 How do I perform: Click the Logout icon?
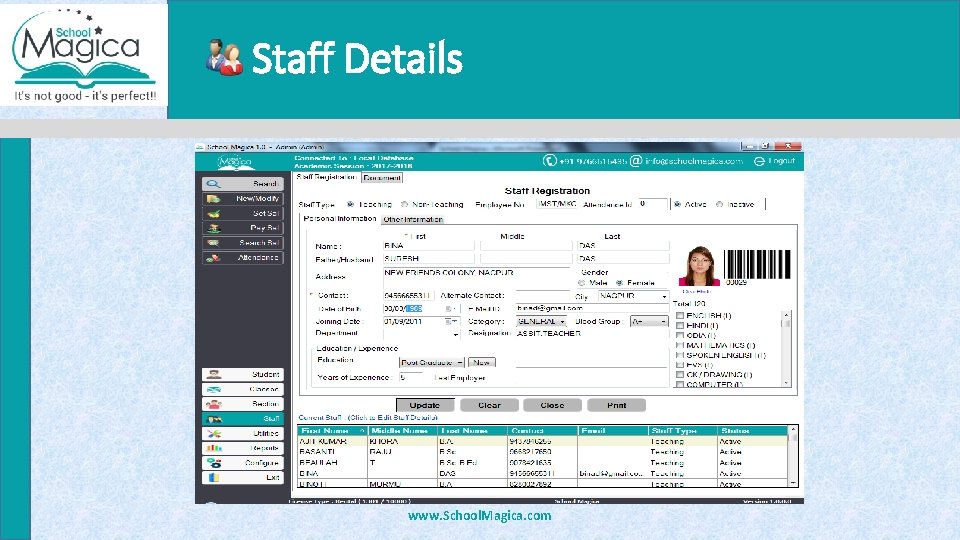759,161
